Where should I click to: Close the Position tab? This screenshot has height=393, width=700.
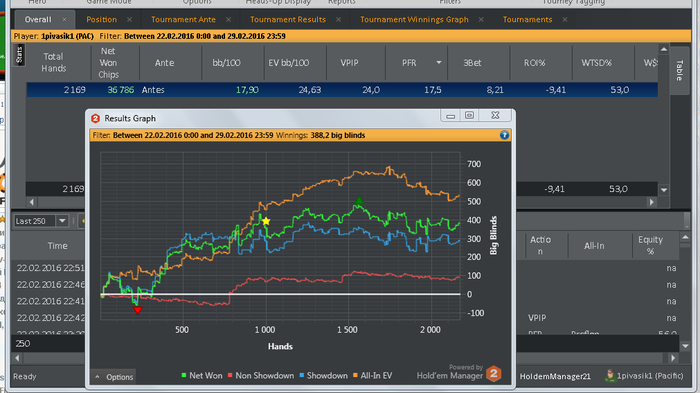(129, 20)
